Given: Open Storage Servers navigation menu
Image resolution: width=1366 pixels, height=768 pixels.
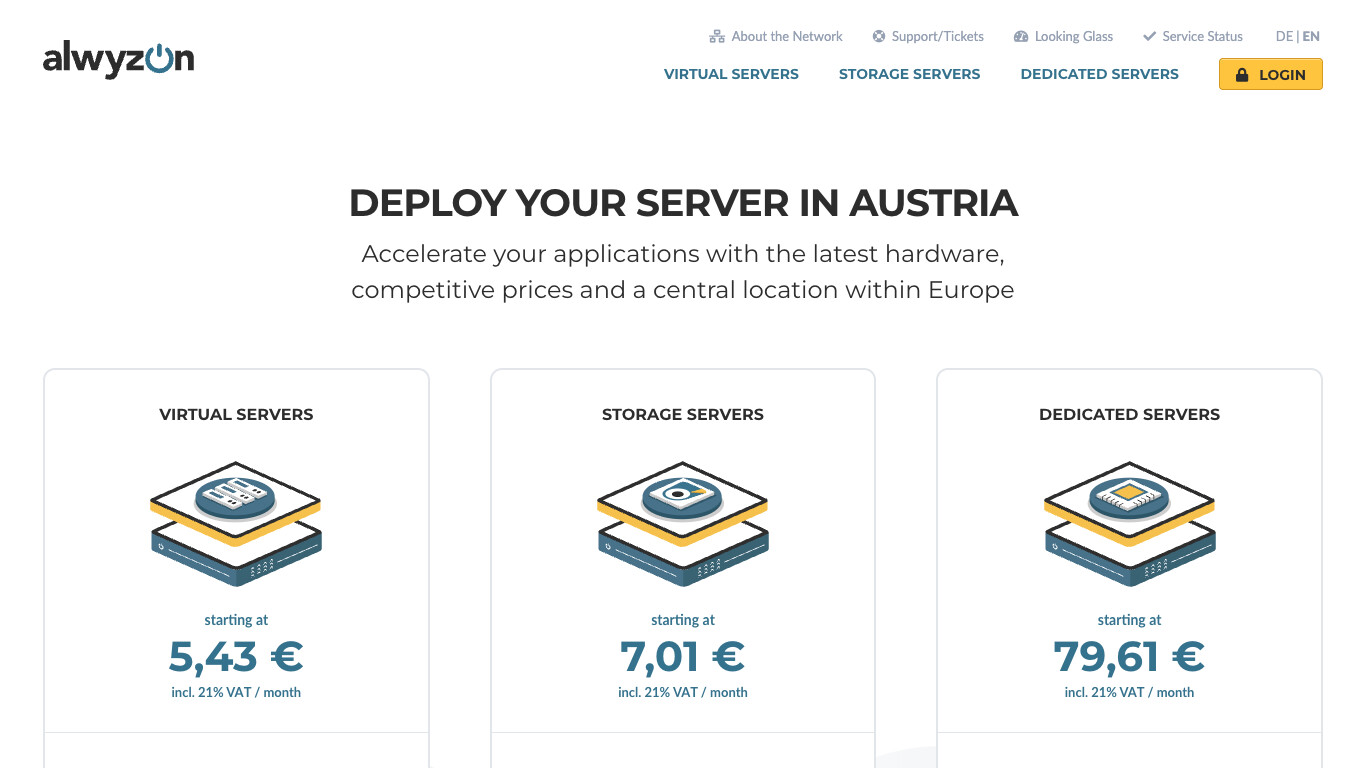Looking at the screenshot, I should (909, 74).
